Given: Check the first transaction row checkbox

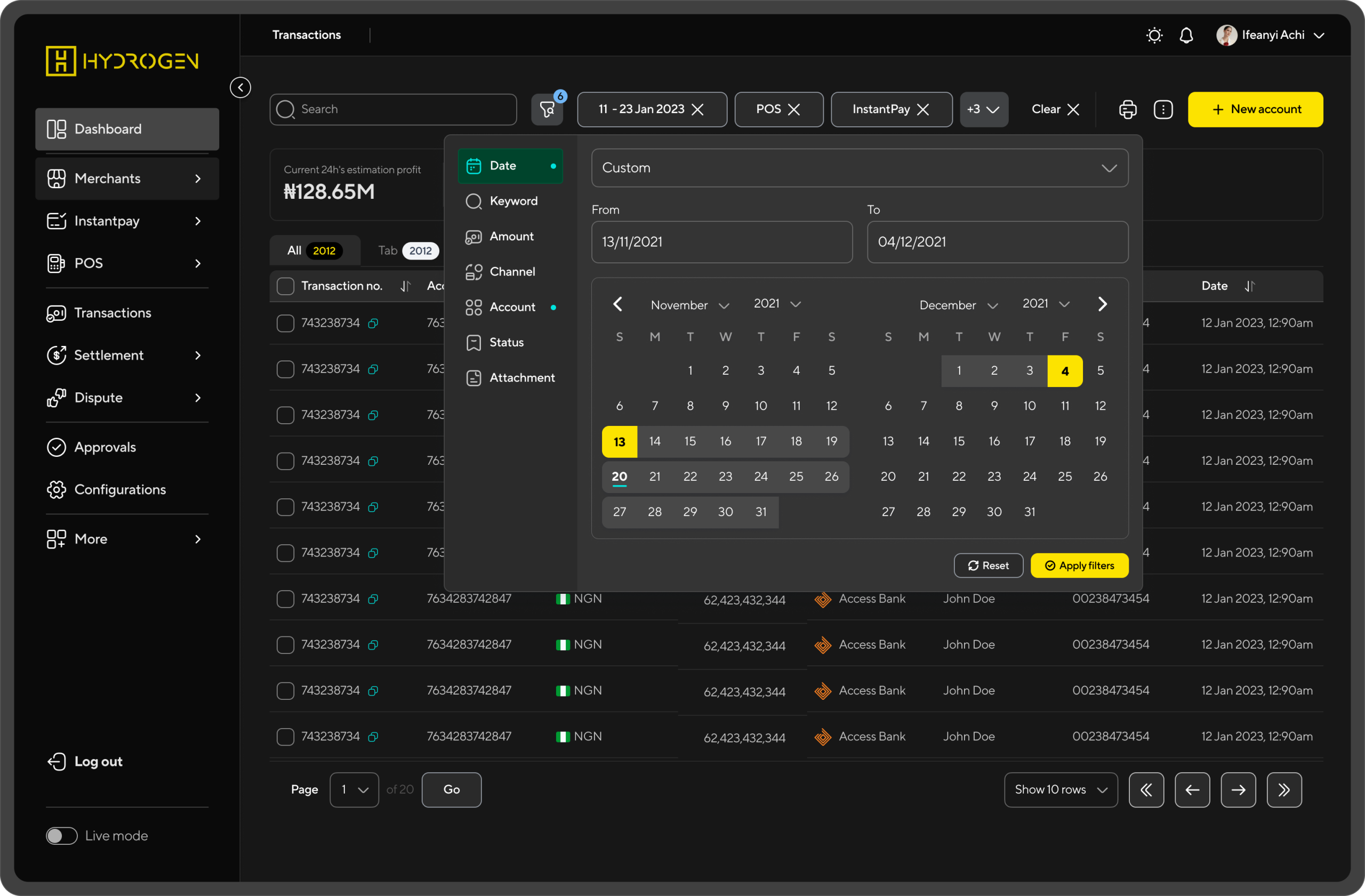Looking at the screenshot, I should tap(285, 324).
